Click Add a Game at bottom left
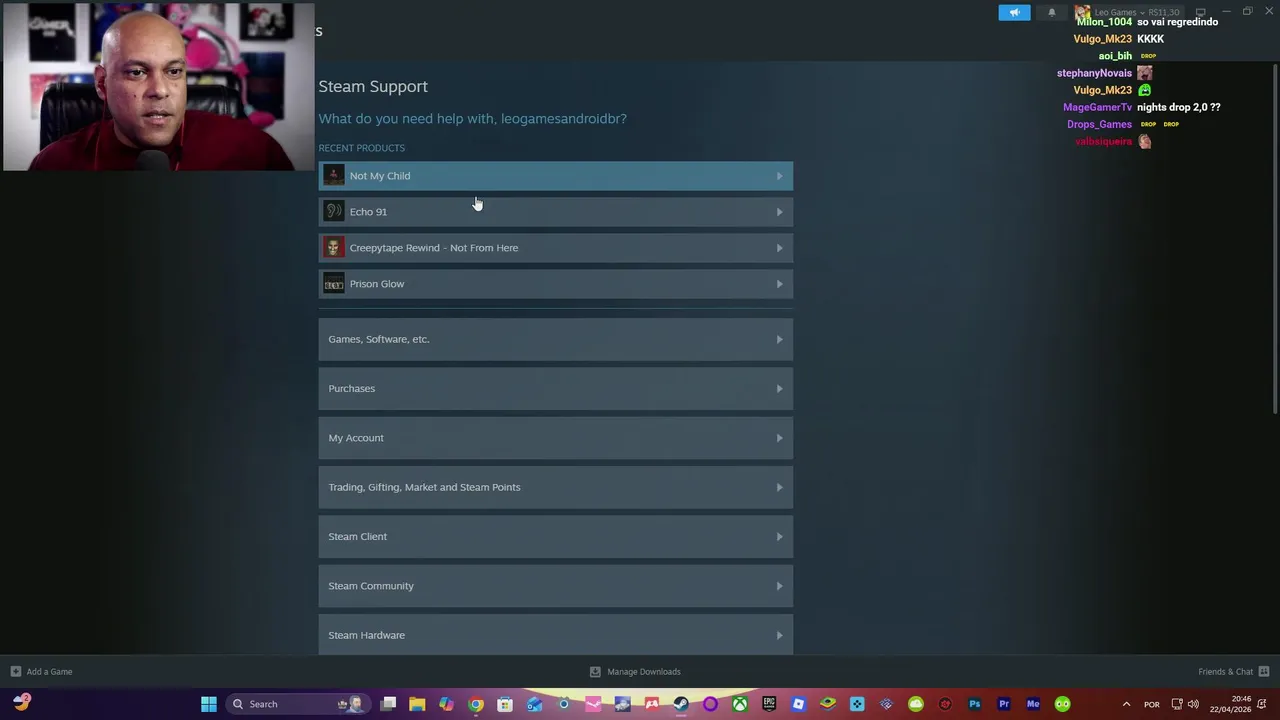Screen dimensions: 1280x720 coord(41,672)
